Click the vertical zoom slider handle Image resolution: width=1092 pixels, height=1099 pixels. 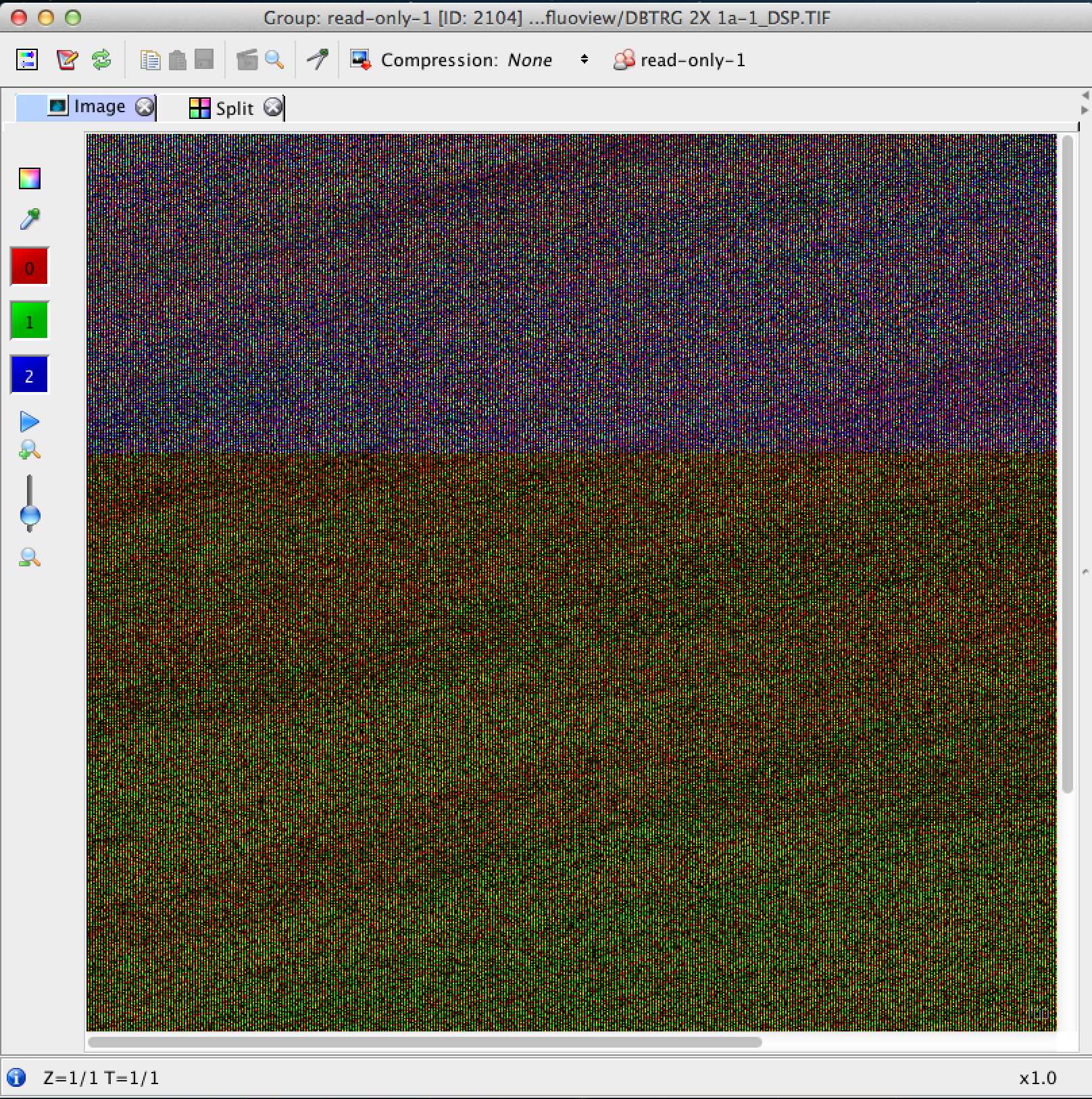[x=30, y=516]
